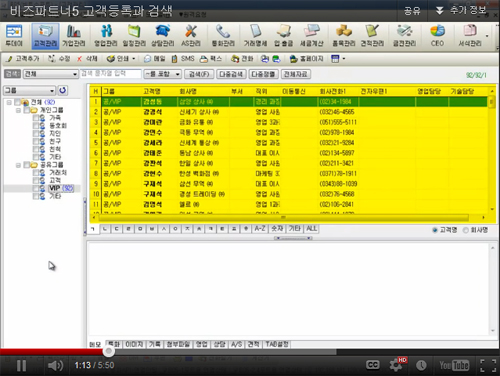Viewport: 500px width, 376px height.
Task: Check the 지인 group checkbox
Action: [35, 134]
